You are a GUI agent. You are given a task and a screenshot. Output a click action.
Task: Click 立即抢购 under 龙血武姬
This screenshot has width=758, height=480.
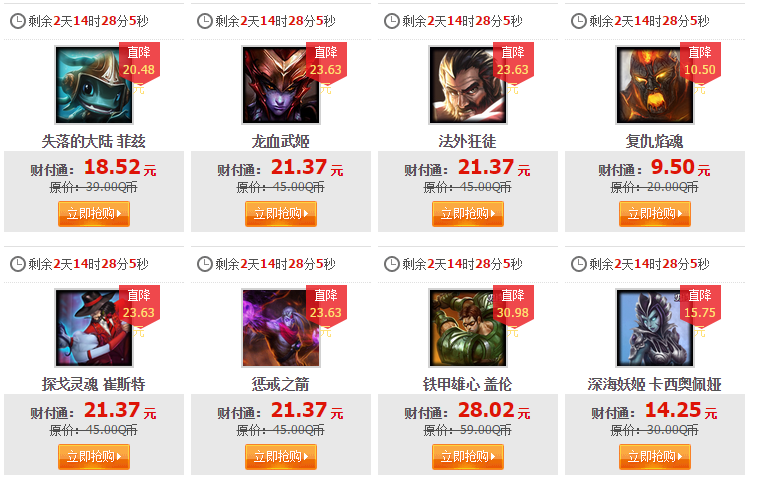point(281,214)
